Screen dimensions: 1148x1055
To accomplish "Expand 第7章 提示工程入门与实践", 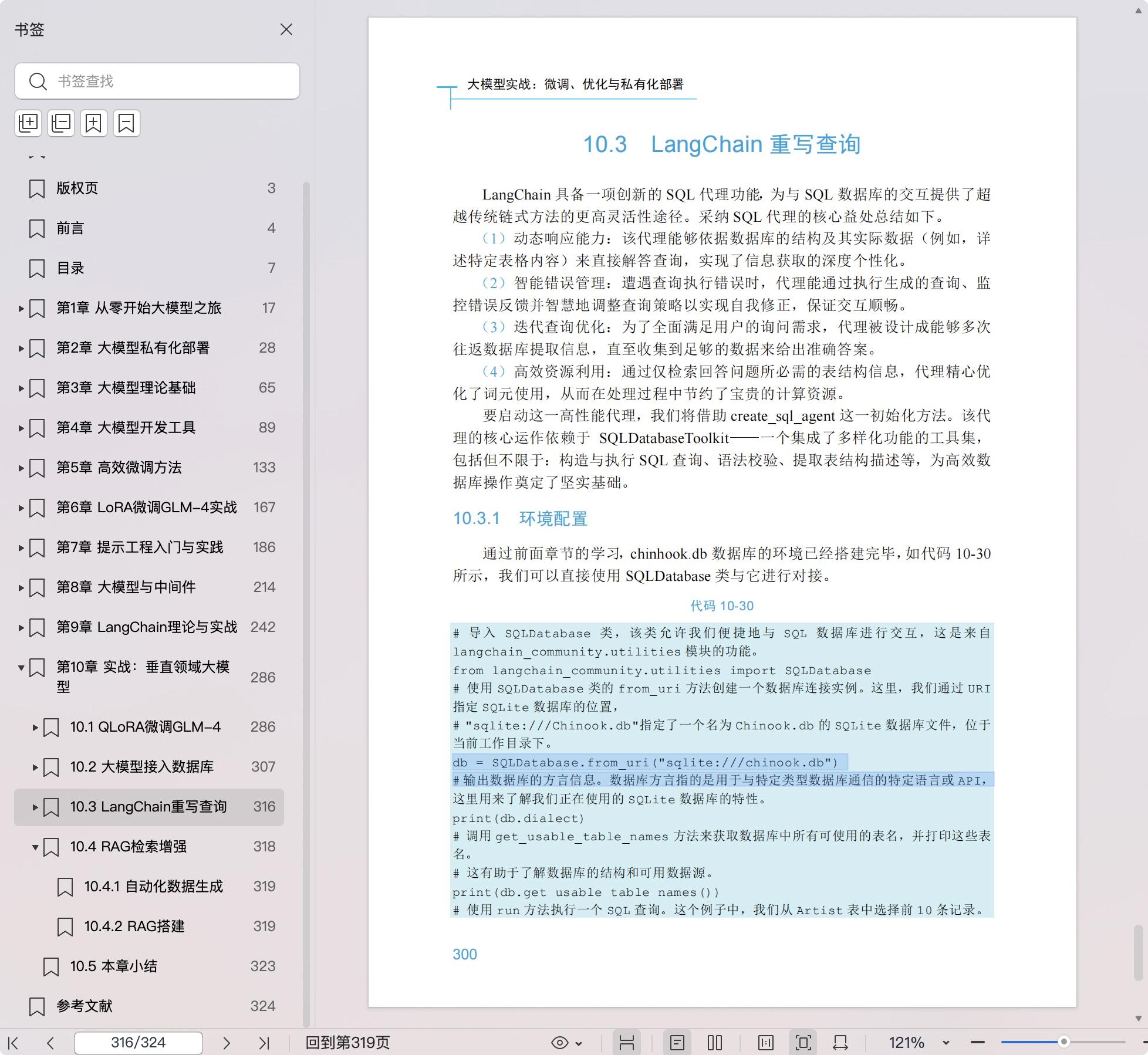I will pos(21,547).
